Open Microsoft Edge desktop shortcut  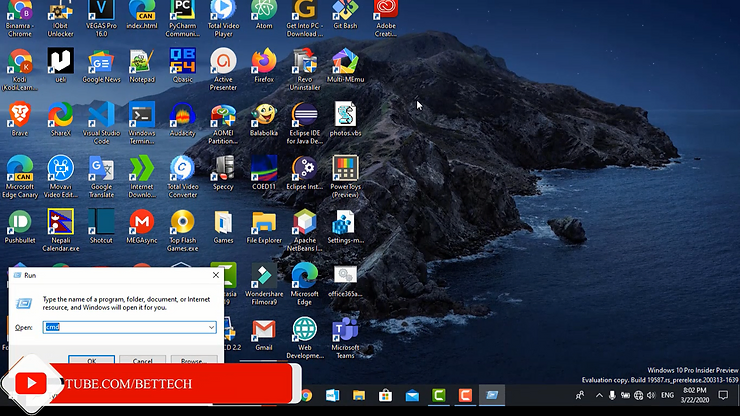click(x=304, y=284)
